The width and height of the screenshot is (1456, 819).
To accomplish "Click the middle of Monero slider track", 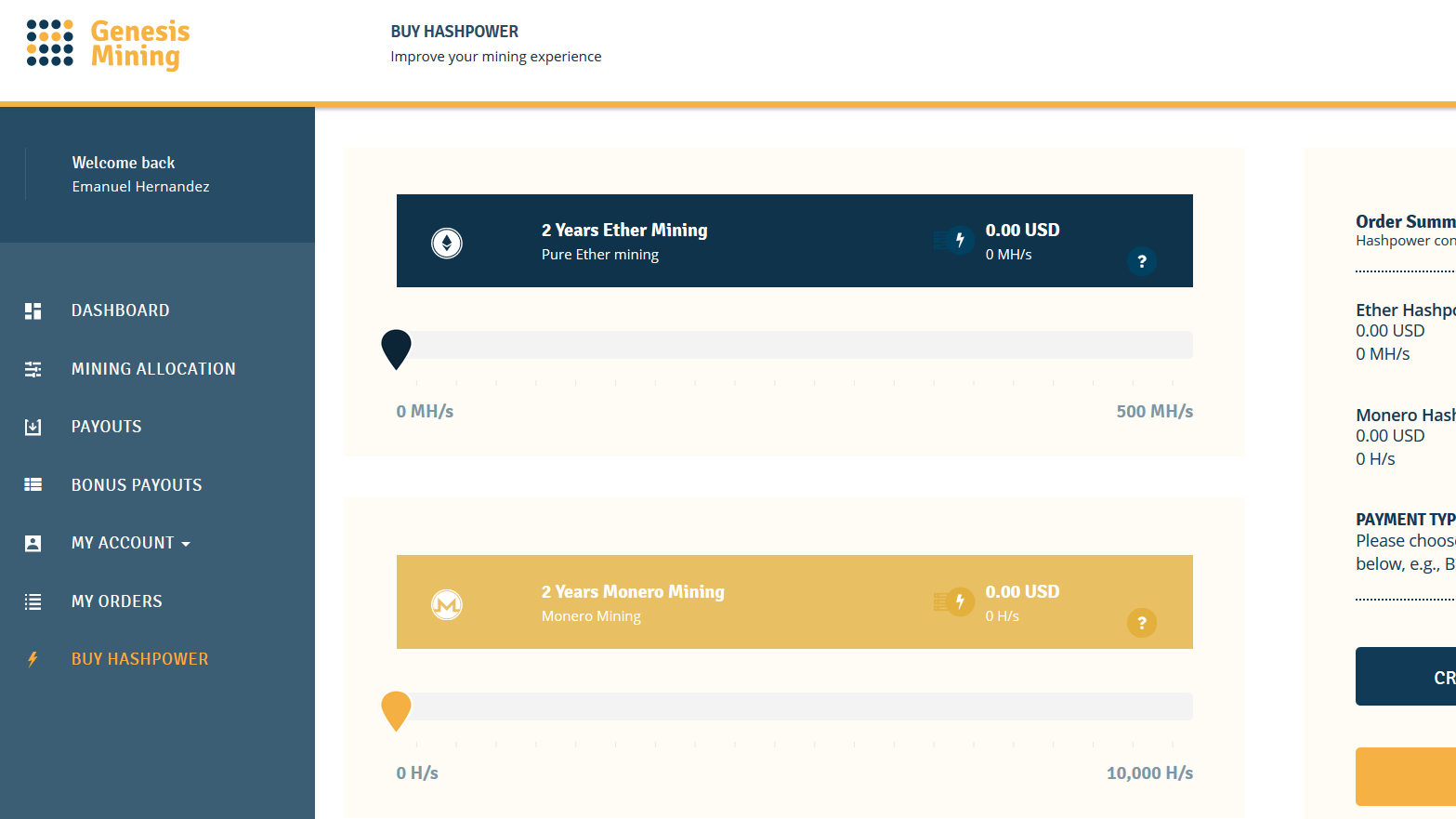I will [795, 707].
